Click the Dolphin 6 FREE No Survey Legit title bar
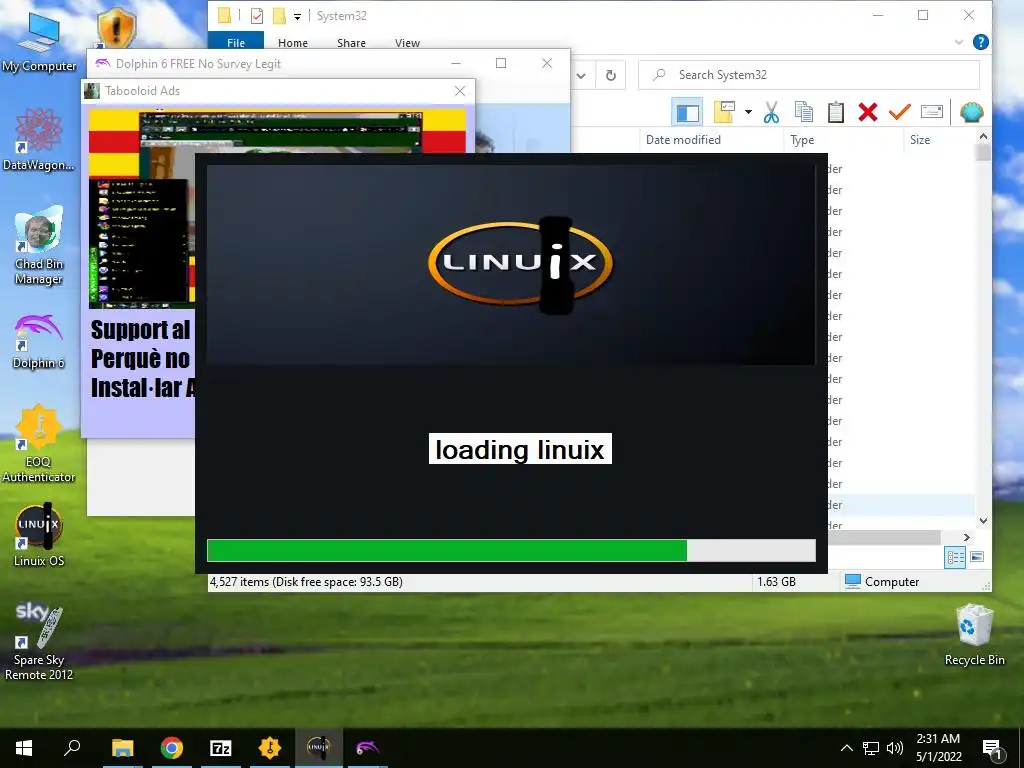 [268, 63]
